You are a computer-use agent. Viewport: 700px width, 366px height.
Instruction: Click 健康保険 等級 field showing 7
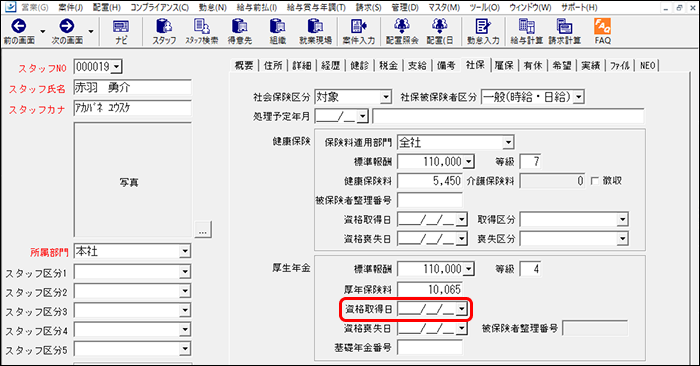click(x=530, y=162)
